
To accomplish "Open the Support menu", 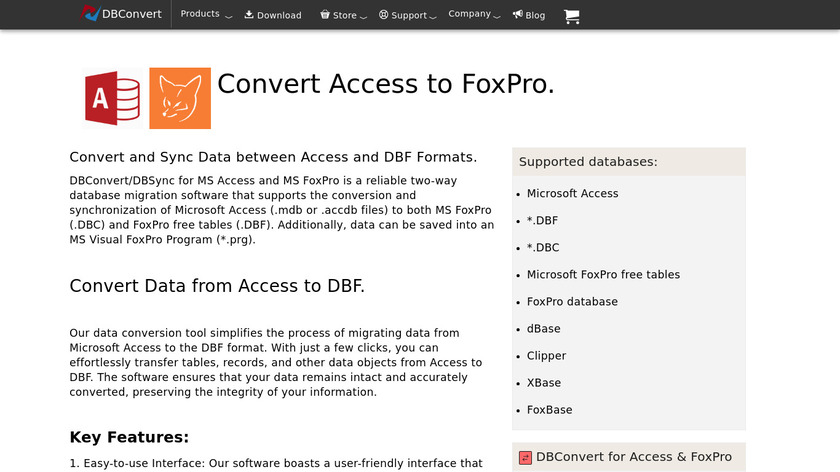I will [408, 15].
